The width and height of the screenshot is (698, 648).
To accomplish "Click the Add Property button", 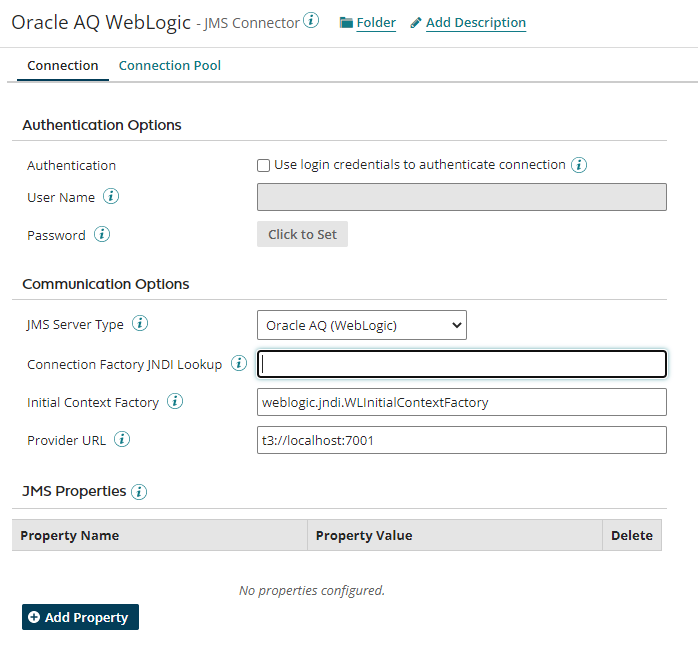I will coord(81,617).
